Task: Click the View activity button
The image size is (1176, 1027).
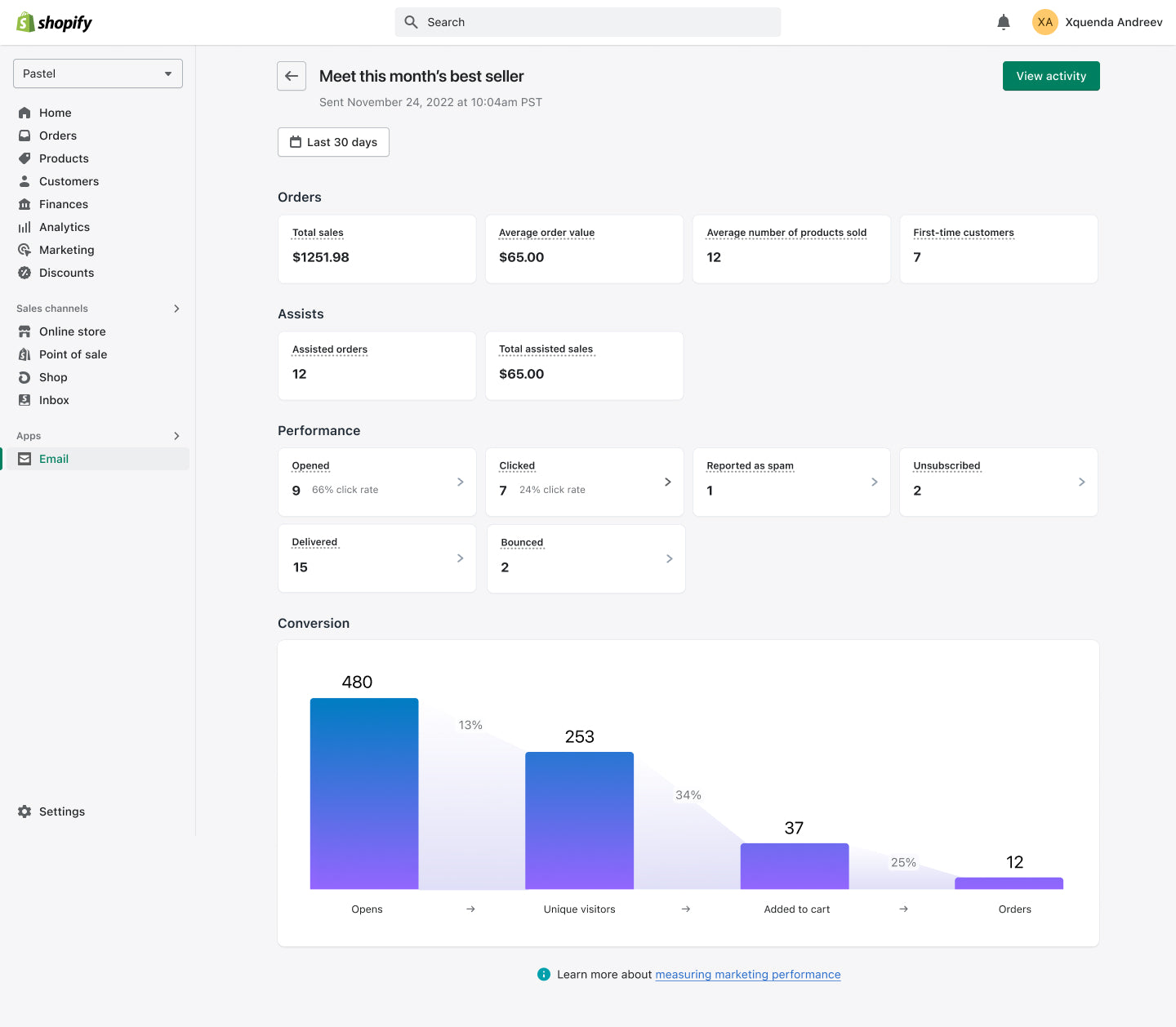Action: pos(1051,76)
